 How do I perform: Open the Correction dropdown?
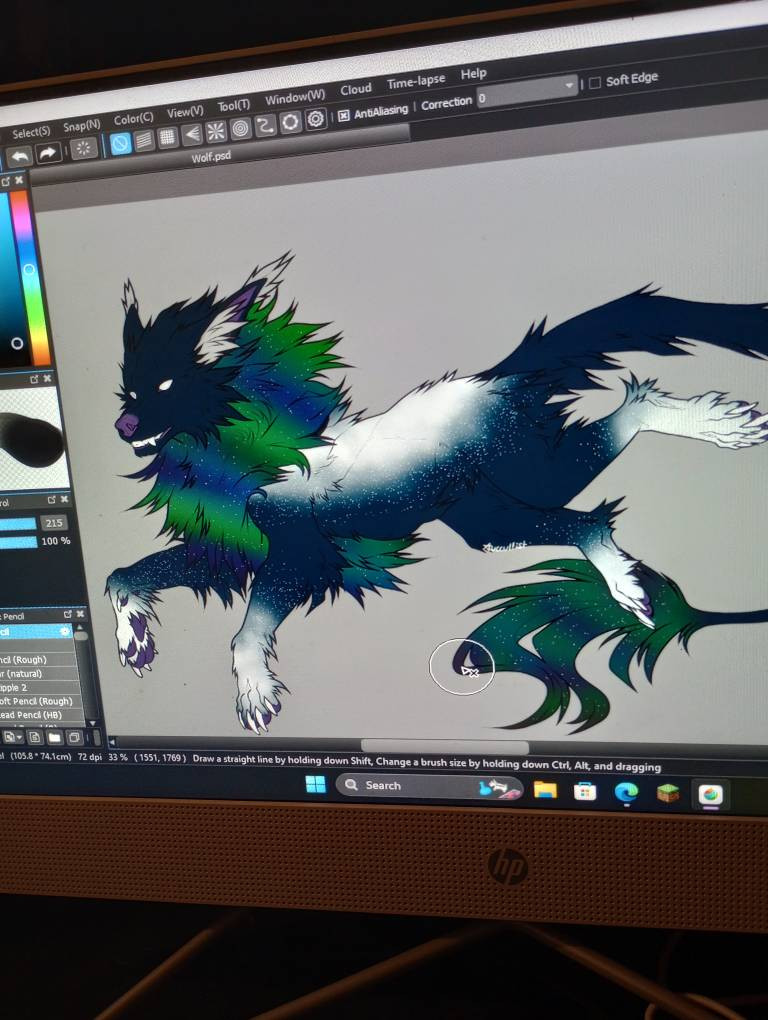pos(527,90)
